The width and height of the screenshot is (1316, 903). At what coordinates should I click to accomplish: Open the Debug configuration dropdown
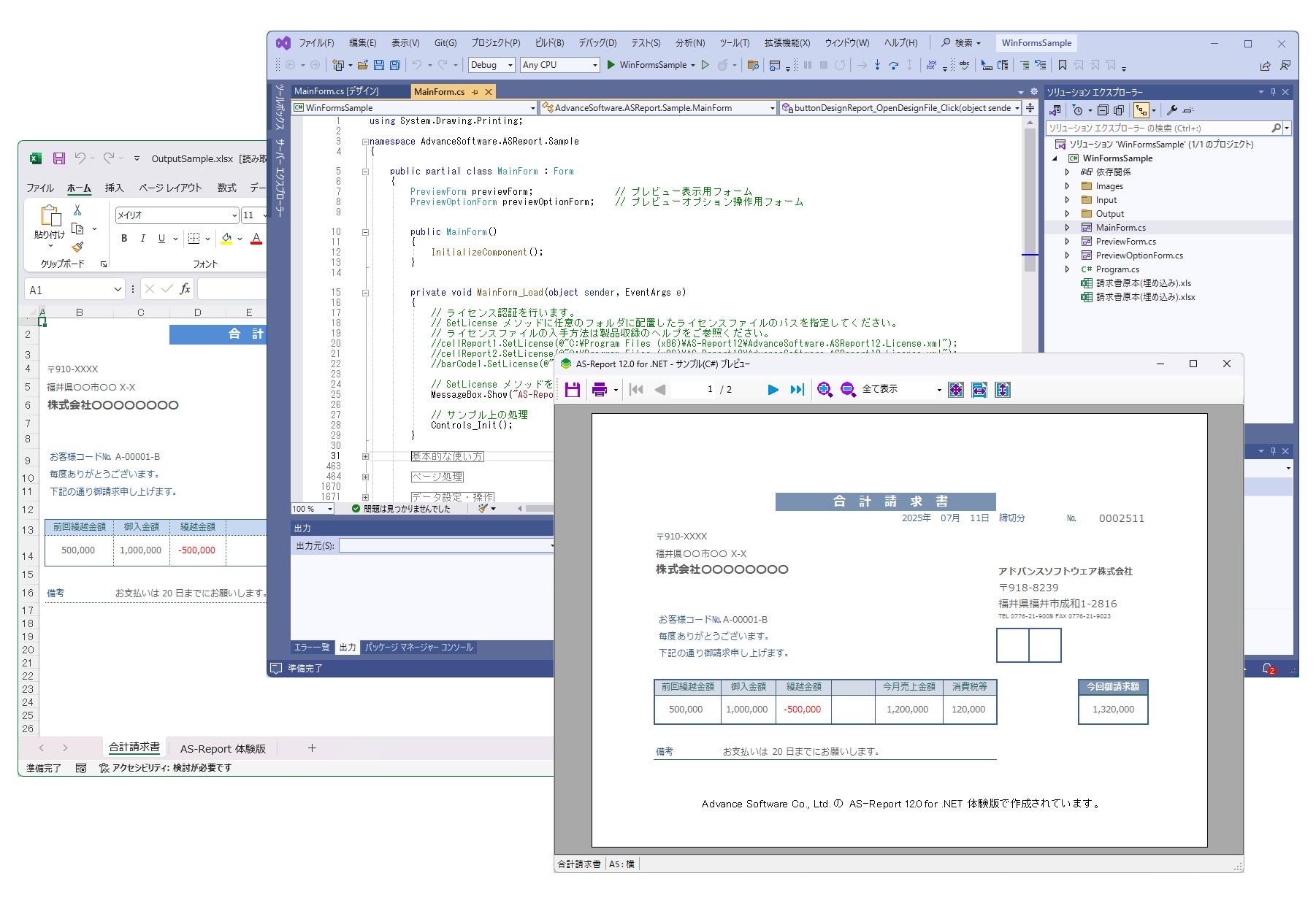click(491, 65)
